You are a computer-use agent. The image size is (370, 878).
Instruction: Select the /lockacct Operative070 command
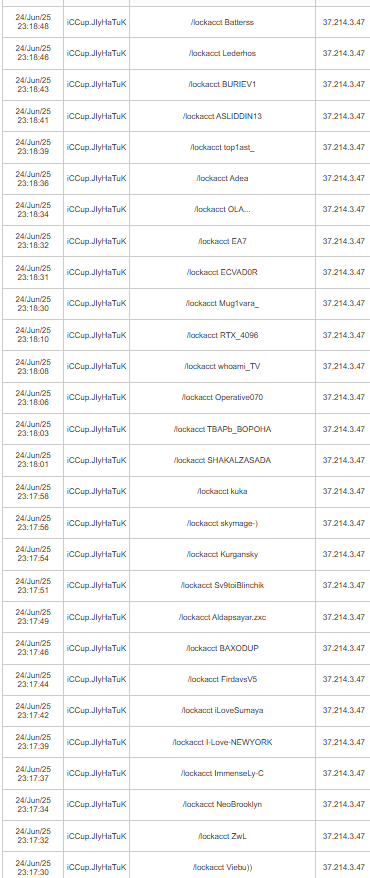pyautogui.click(x=222, y=398)
